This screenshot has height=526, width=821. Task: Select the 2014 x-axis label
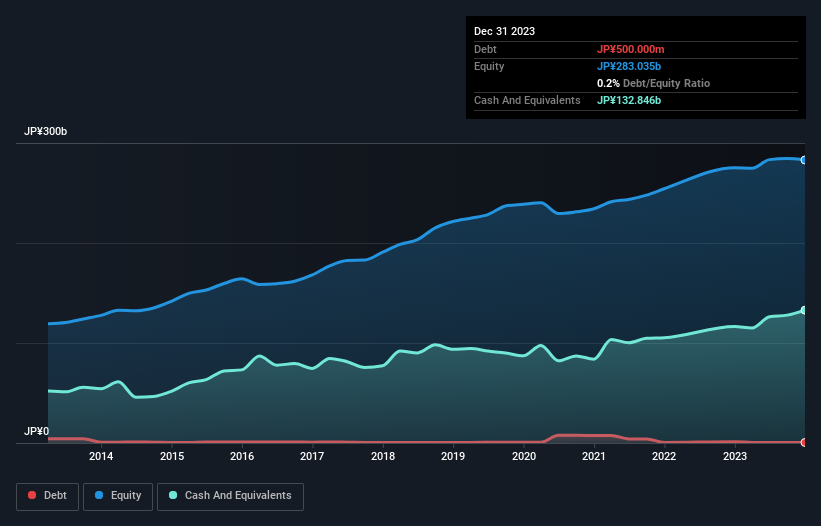[100, 457]
